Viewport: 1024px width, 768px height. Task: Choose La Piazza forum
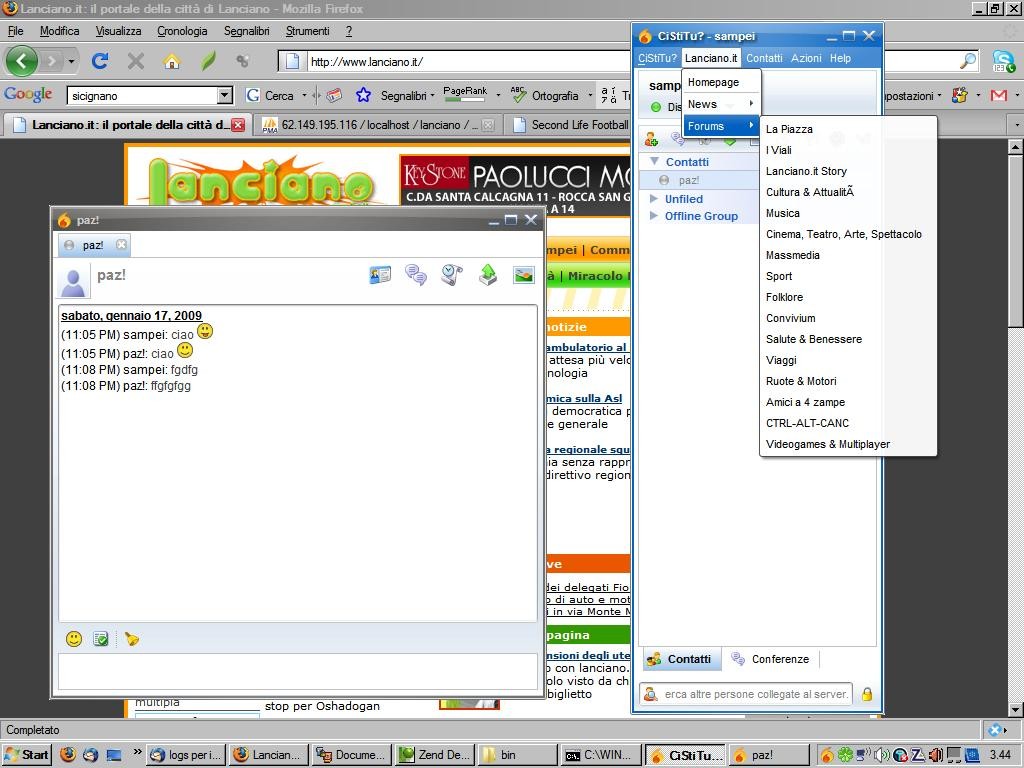pos(848,129)
